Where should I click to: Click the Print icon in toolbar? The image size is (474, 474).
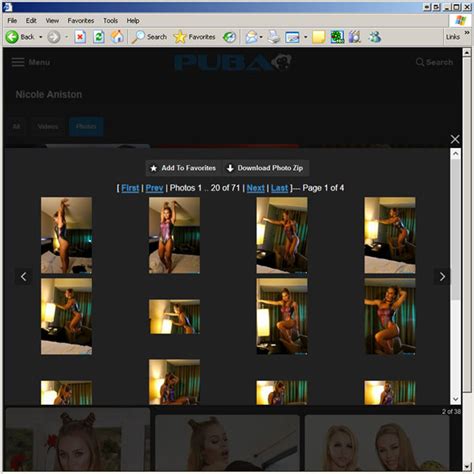pos(274,37)
